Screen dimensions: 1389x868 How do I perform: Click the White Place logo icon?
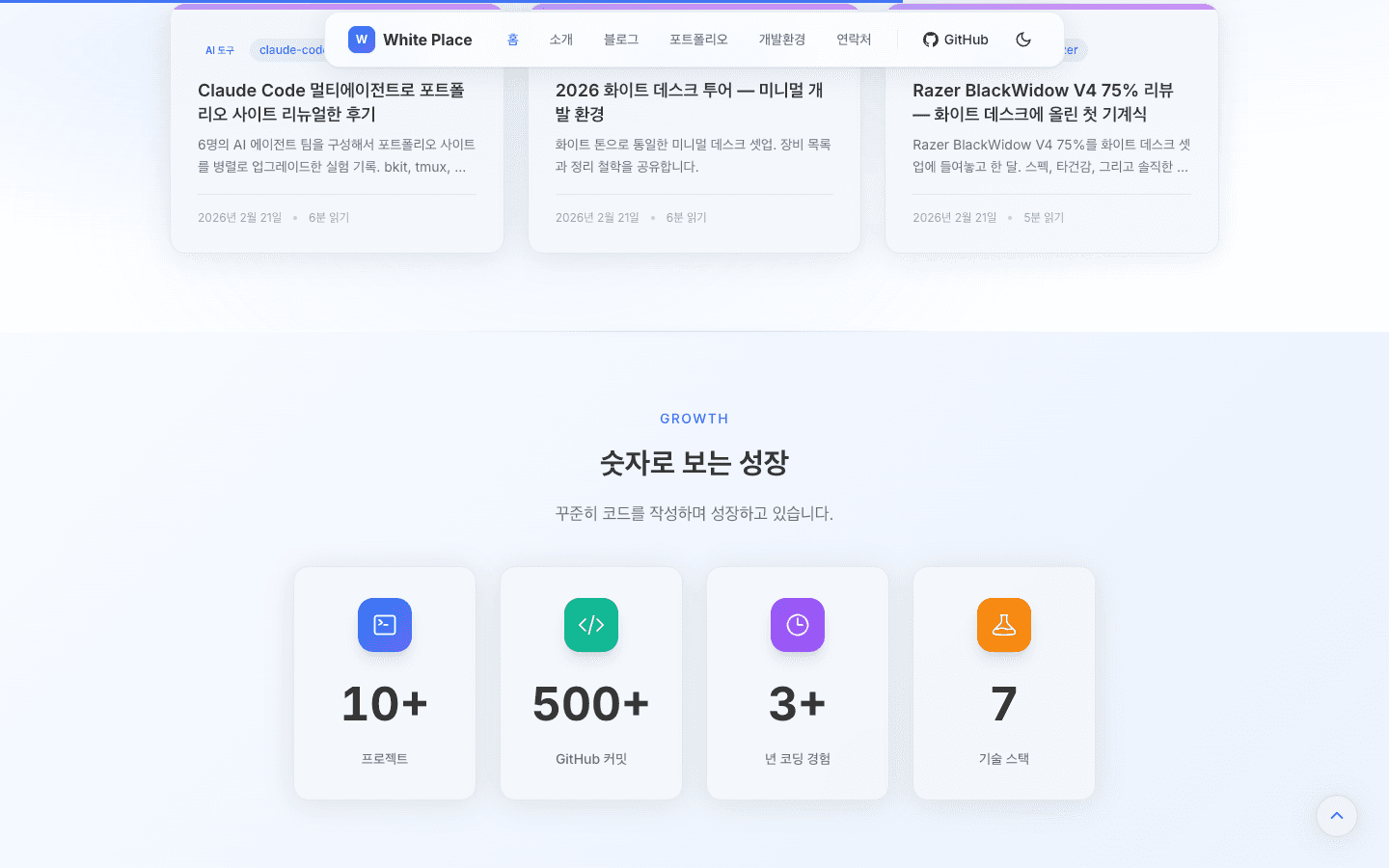pyautogui.click(x=361, y=40)
